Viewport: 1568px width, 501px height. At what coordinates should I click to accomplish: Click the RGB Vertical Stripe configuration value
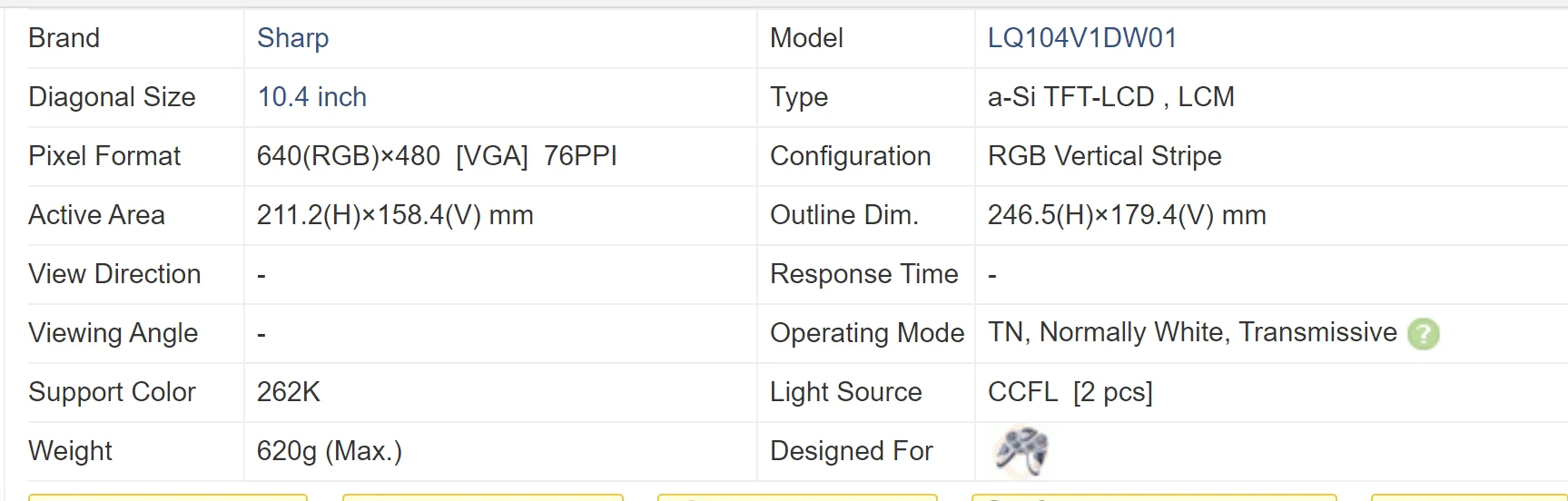pyautogui.click(x=1105, y=156)
